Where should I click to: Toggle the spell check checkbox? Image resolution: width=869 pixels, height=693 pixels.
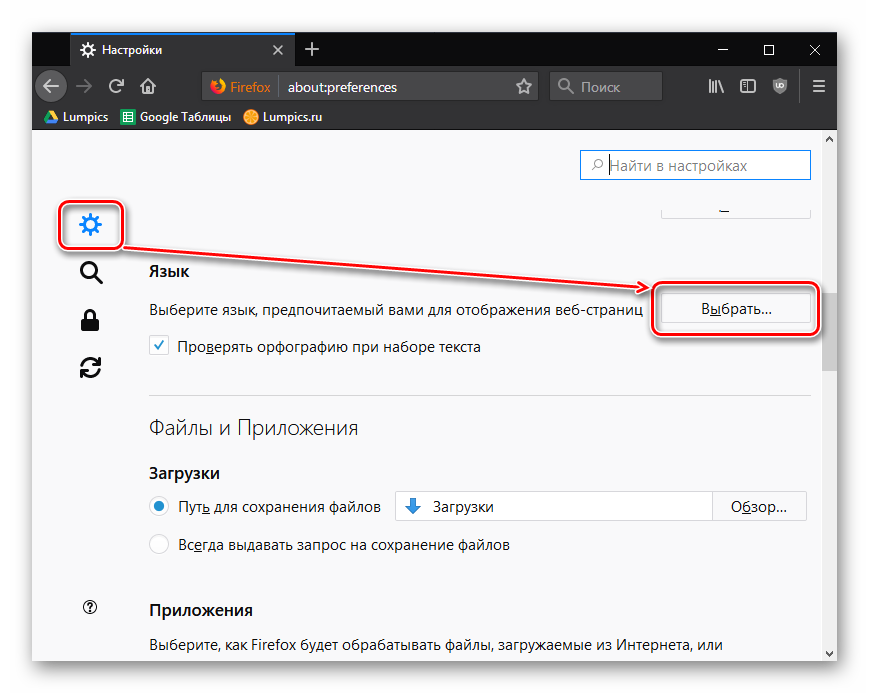159,346
